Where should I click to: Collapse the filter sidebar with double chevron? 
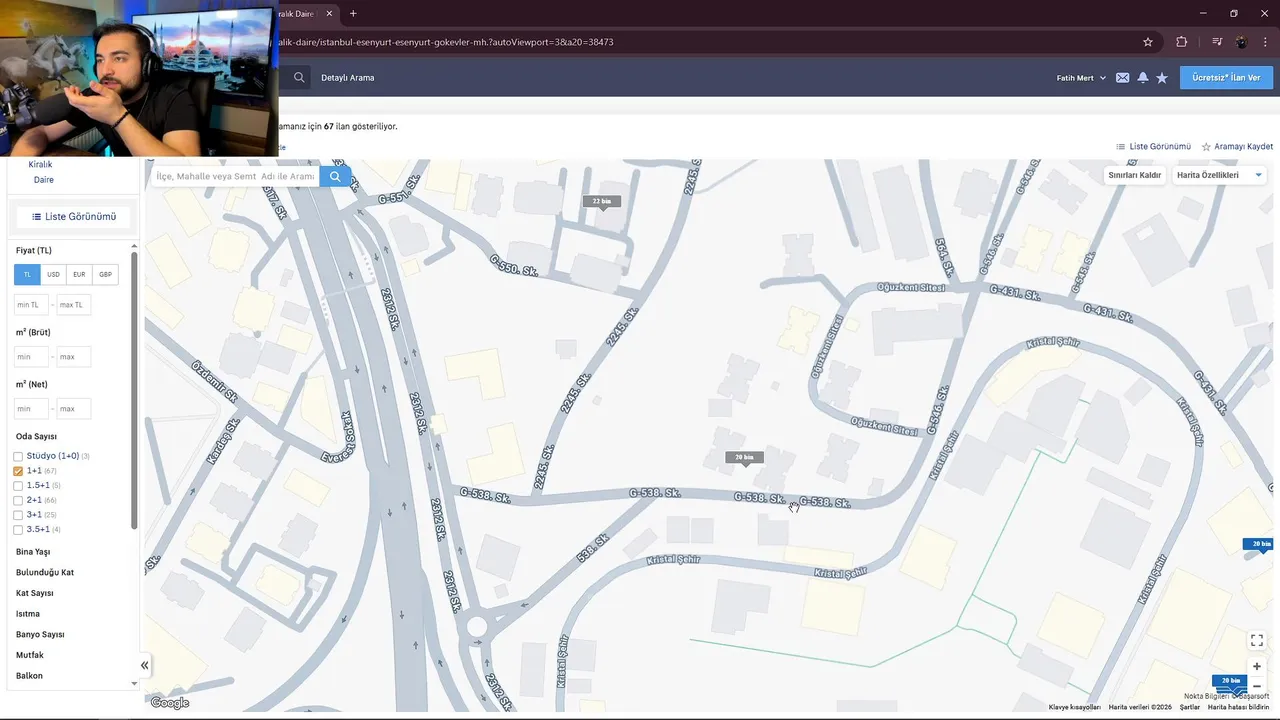144,665
